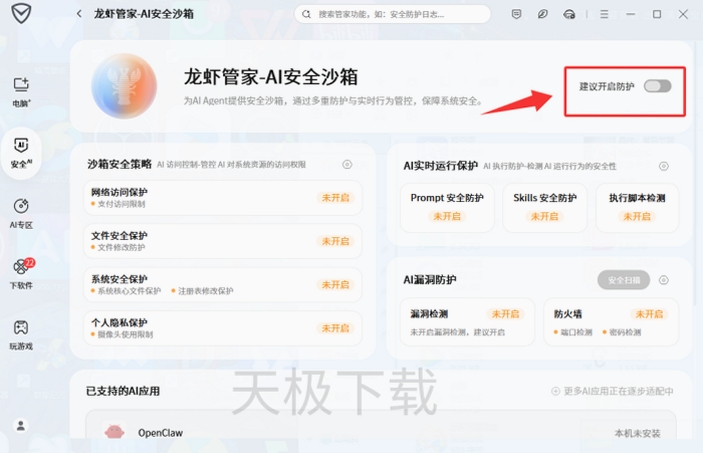Click 未开启 status on 文件安全保护
This screenshot has width=703, height=453.
[335, 241]
